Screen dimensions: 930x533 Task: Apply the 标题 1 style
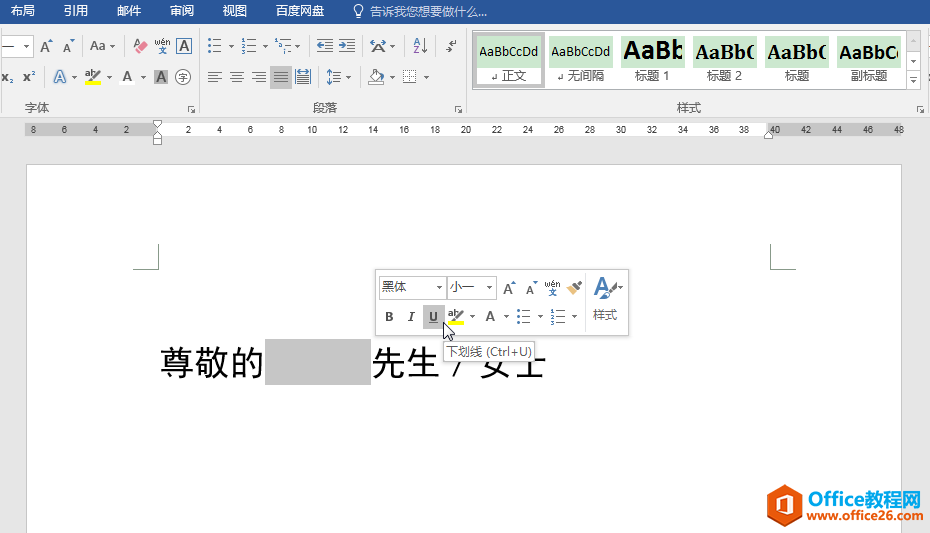pyautogui.click(x=652, y=60)
